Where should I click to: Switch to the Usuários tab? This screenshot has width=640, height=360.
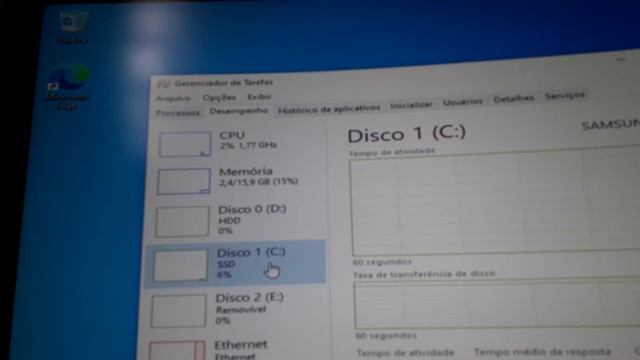[463, 102]
